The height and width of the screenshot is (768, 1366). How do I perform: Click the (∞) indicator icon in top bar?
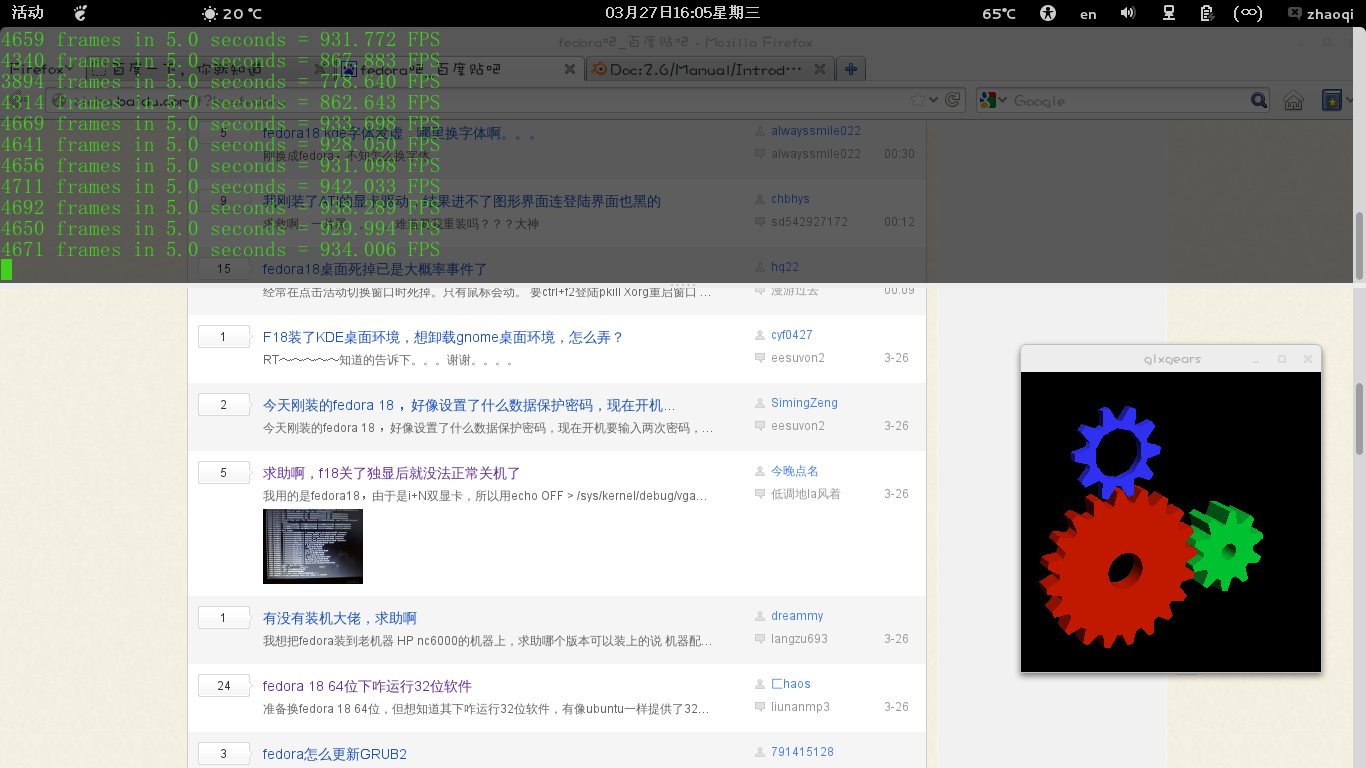click(1247, 13)
